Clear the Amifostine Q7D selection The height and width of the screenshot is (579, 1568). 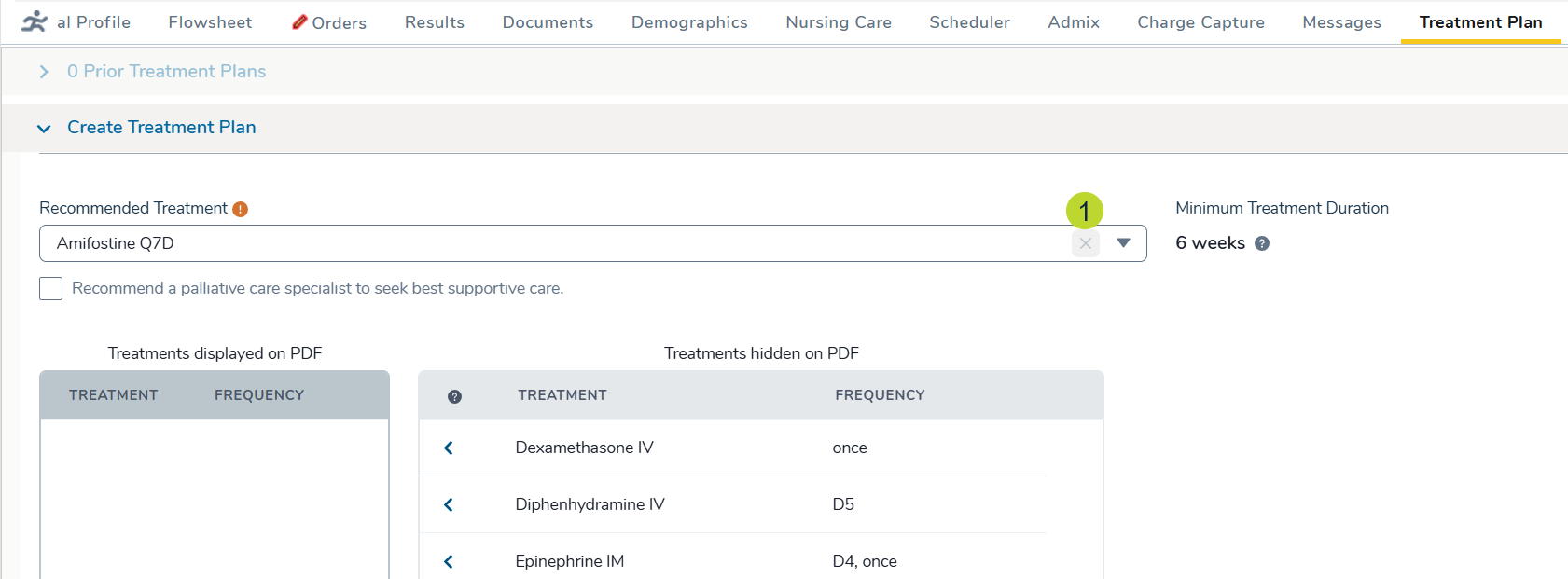pyautogui.click(x=1085, y=243)
